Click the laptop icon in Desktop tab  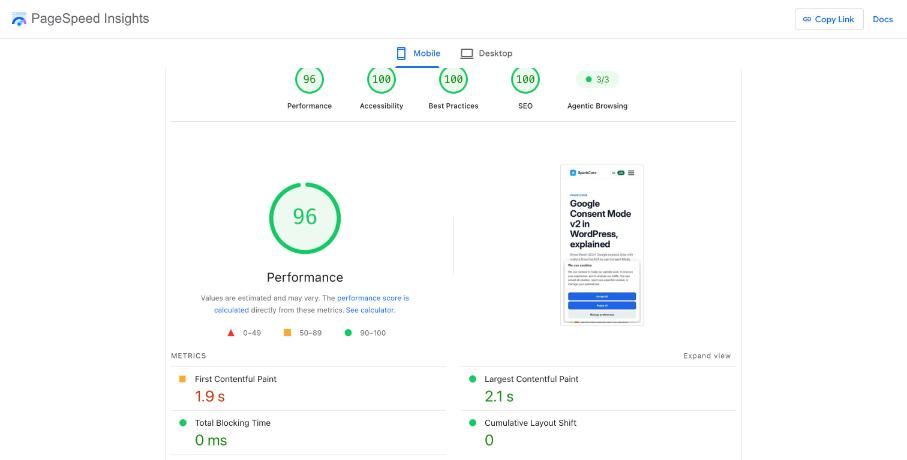click(x=467, y=54)
